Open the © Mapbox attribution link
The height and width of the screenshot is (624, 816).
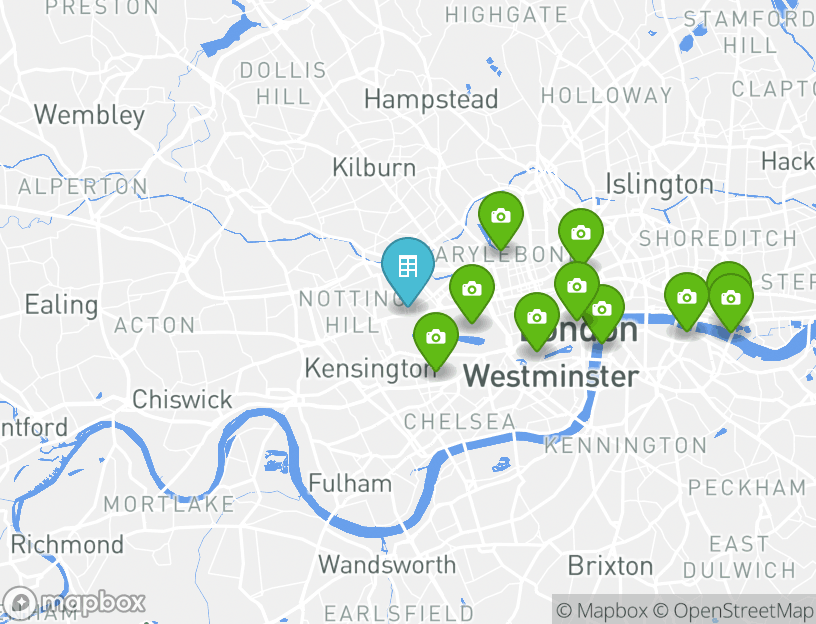click(602, 610)
